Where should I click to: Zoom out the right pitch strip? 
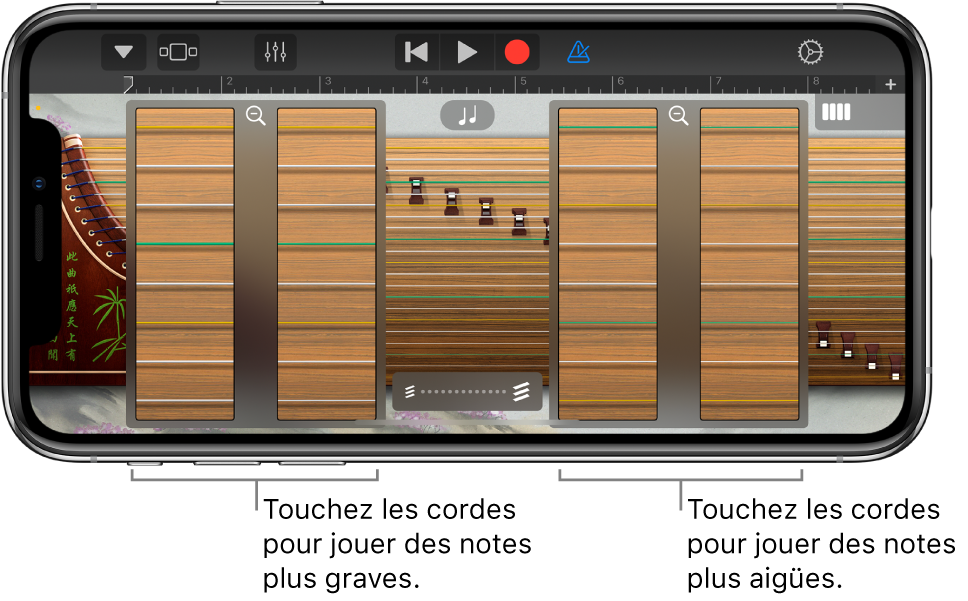[x=679, y=116]
